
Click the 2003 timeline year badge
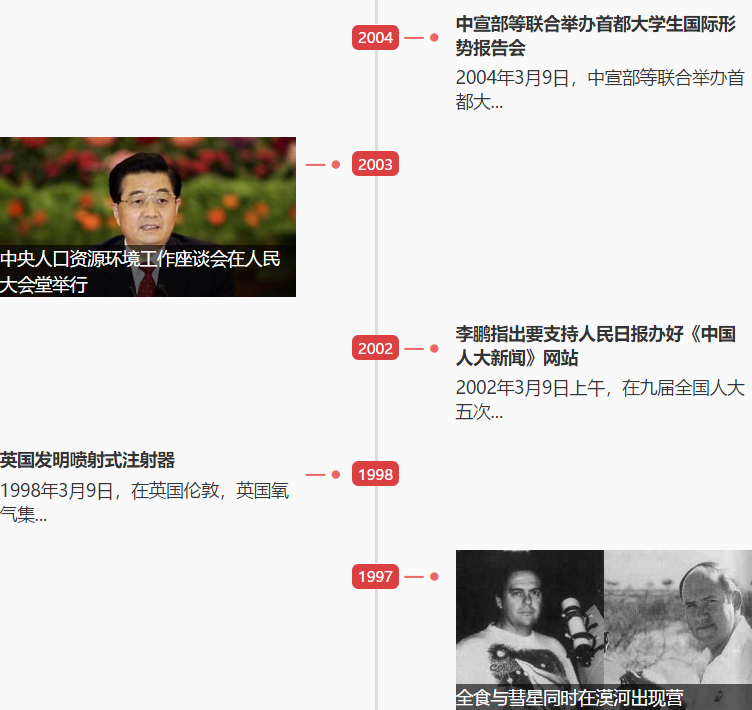(375, 164)
